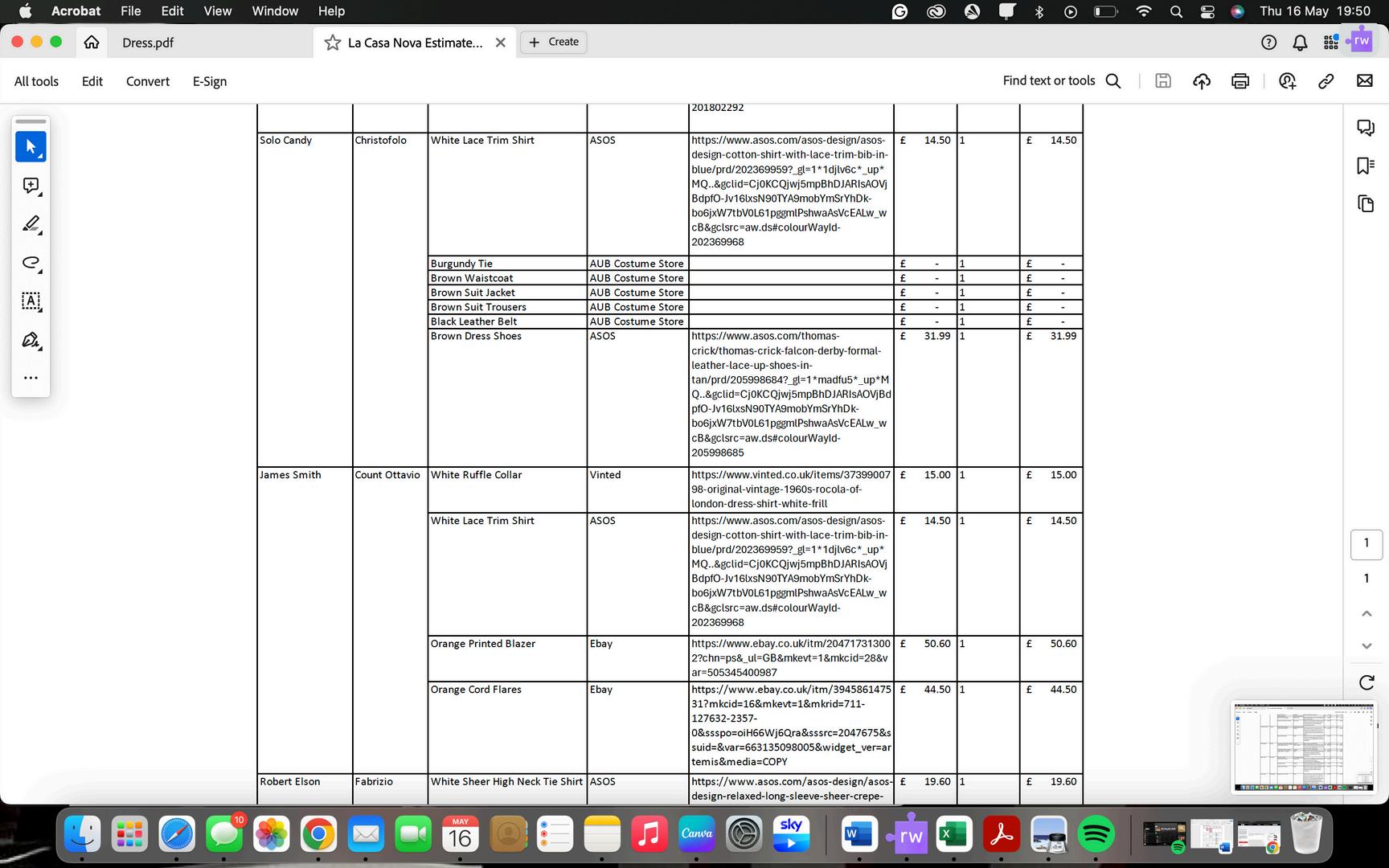Print the current document

click(1240, 81)
